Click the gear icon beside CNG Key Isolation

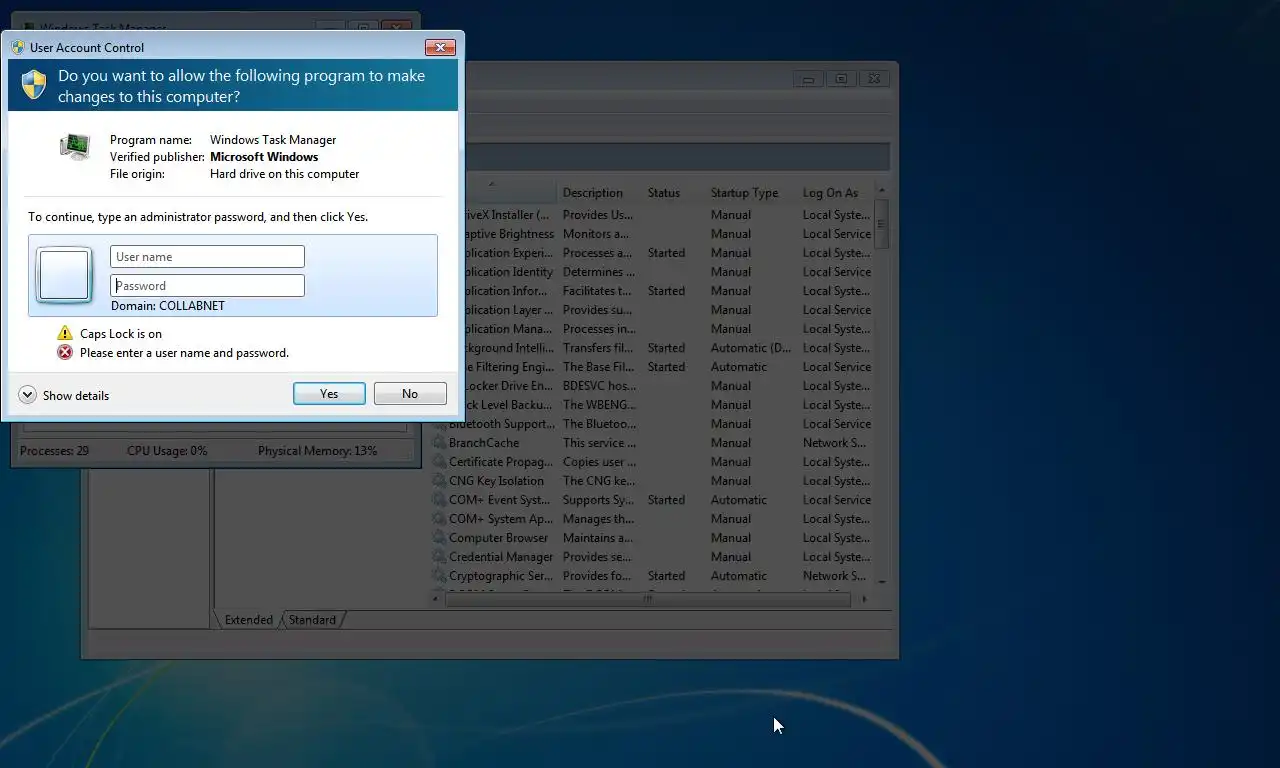click(x=439, y=481)
